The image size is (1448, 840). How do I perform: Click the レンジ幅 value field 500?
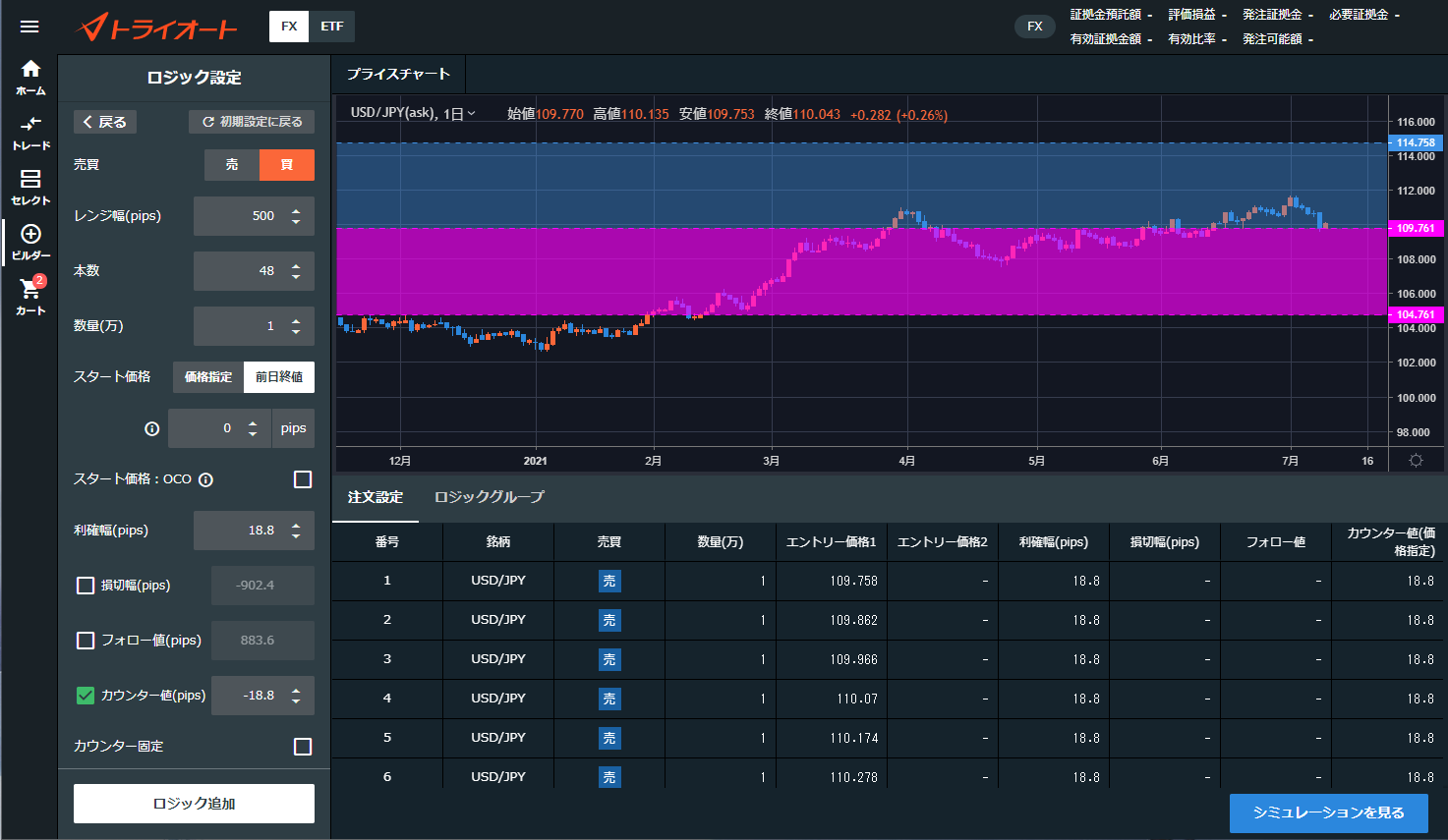tap(254, 216)
